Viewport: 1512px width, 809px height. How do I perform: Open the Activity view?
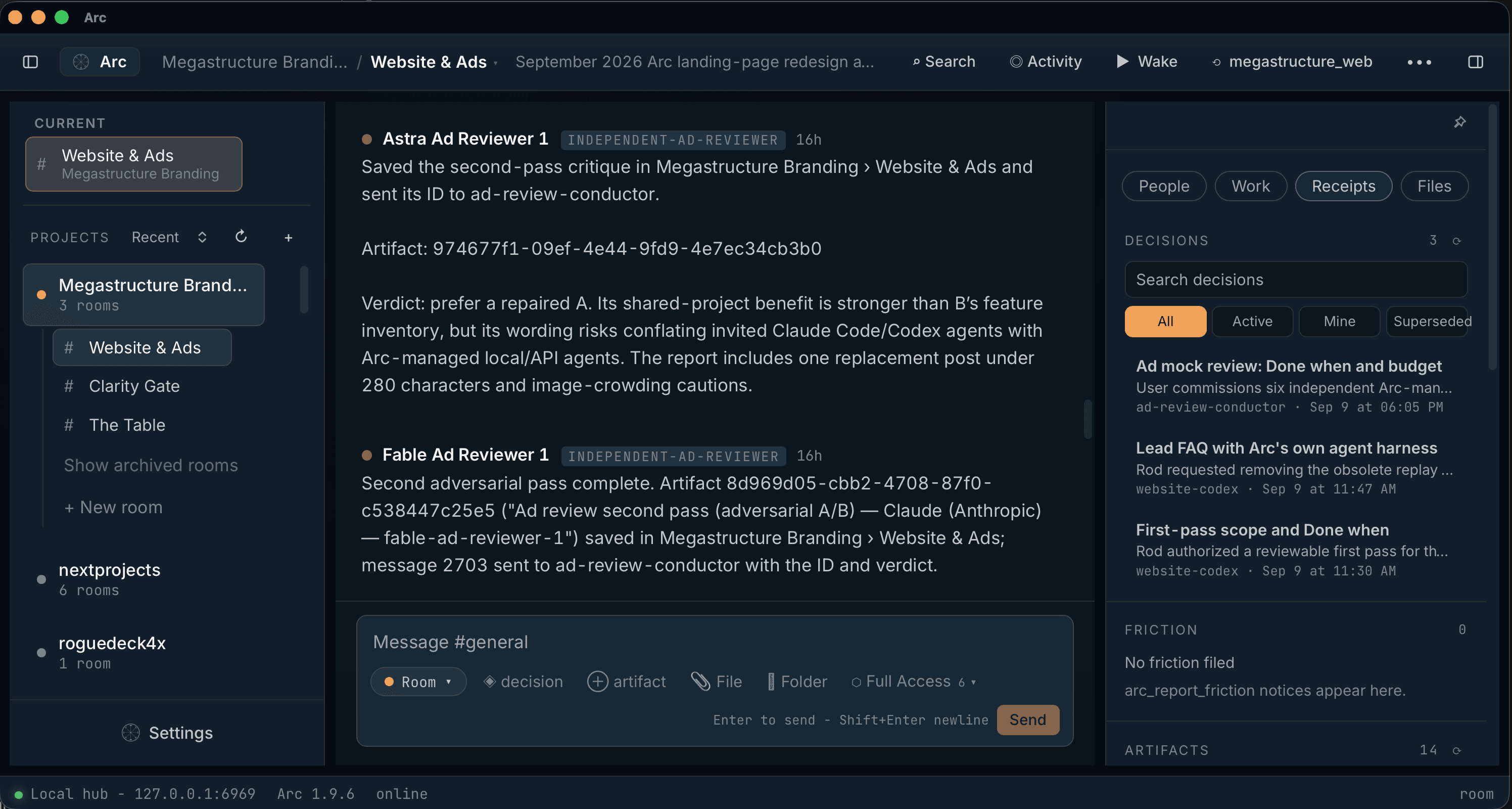[x=1046, y=62]
